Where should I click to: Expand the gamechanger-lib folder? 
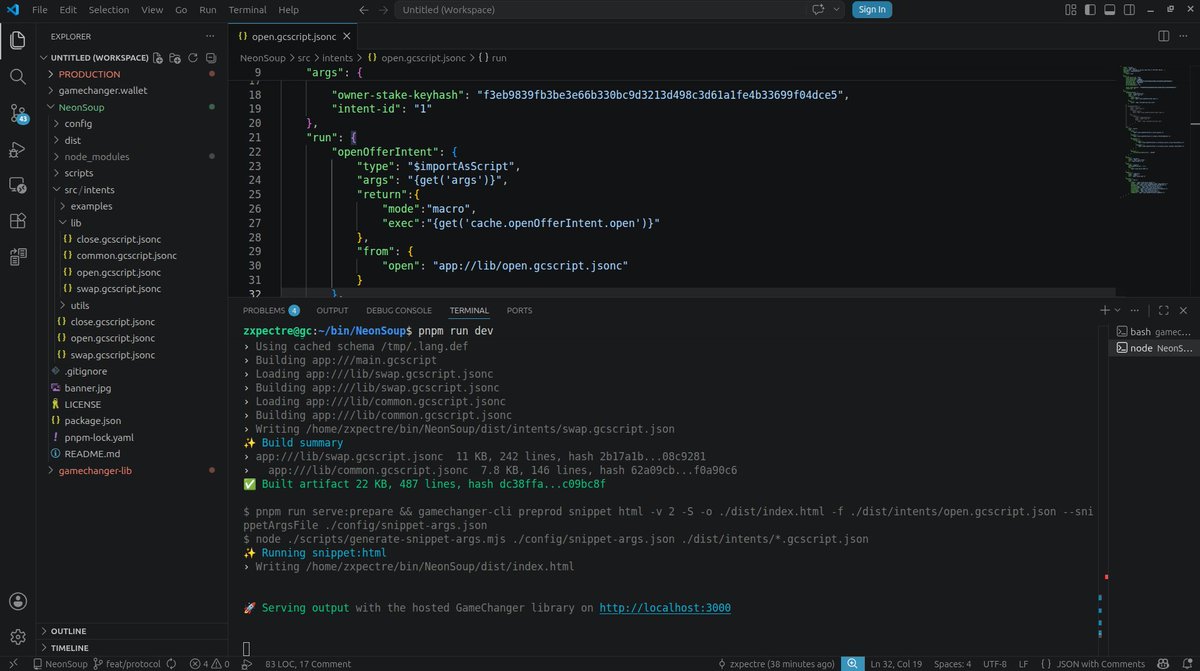click(x=94, y=470)
